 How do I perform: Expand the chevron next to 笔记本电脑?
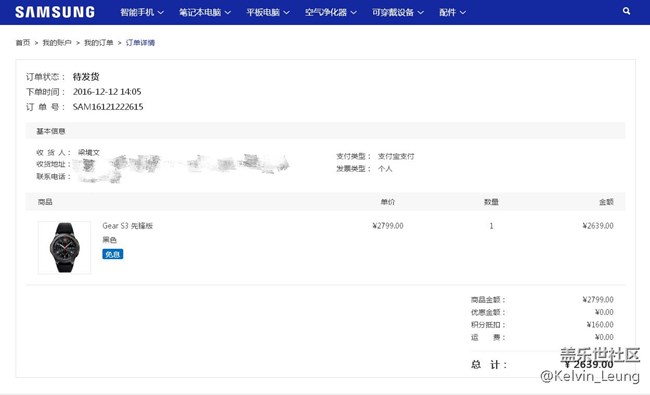(x=228, y=13)
